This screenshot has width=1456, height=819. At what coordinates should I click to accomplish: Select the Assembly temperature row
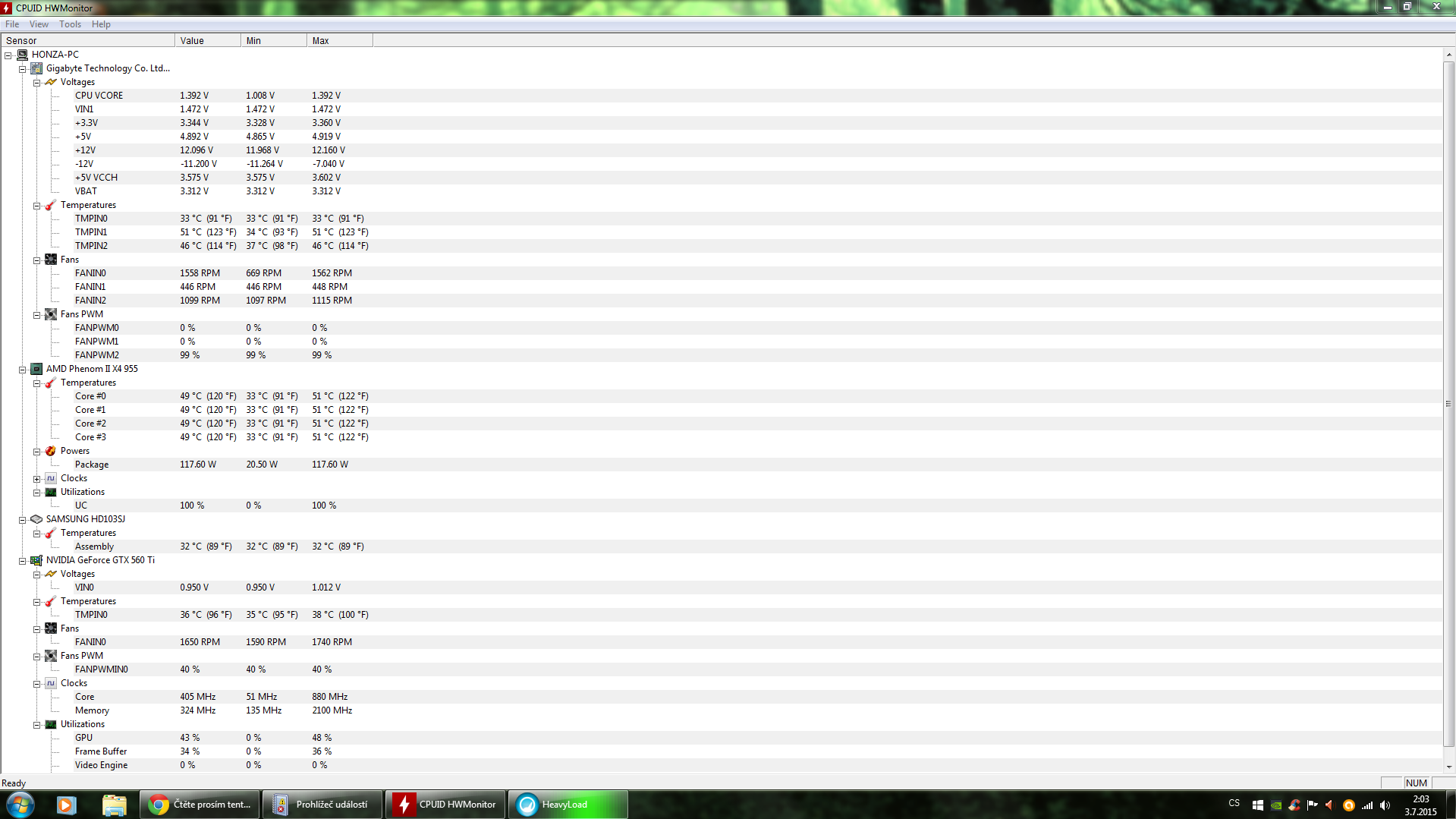[x=721, y=547]
